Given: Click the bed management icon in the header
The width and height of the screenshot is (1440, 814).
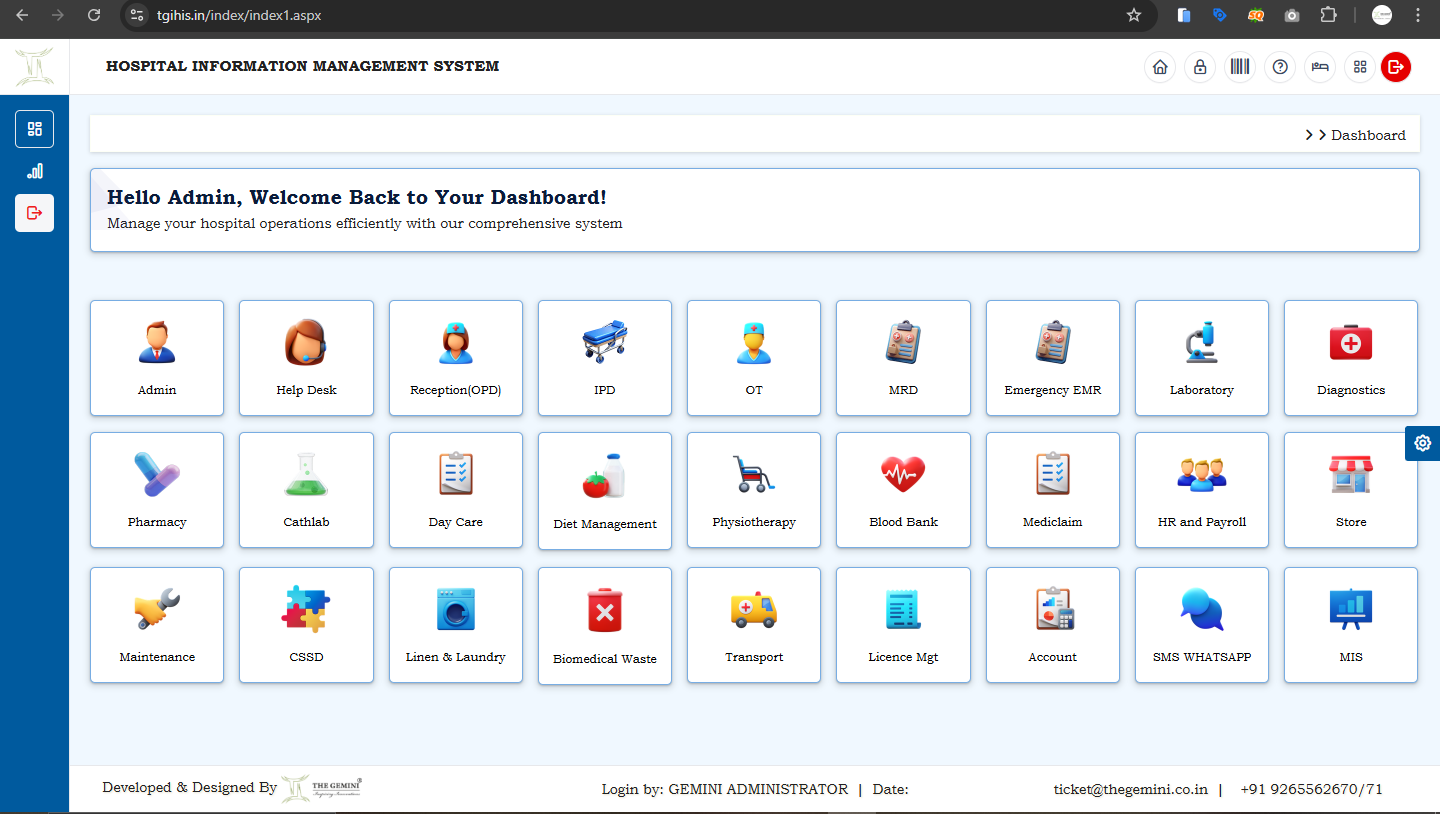Looking at the screenshot, I should coord(1320,67).
